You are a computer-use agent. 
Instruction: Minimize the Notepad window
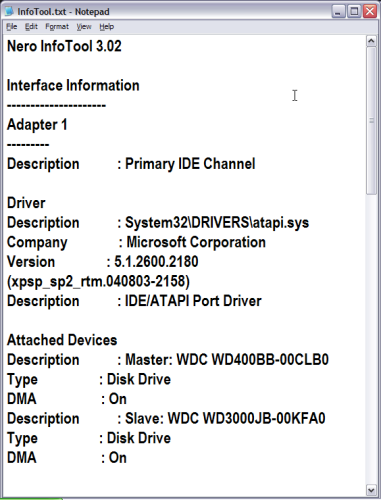pos(338,12)
